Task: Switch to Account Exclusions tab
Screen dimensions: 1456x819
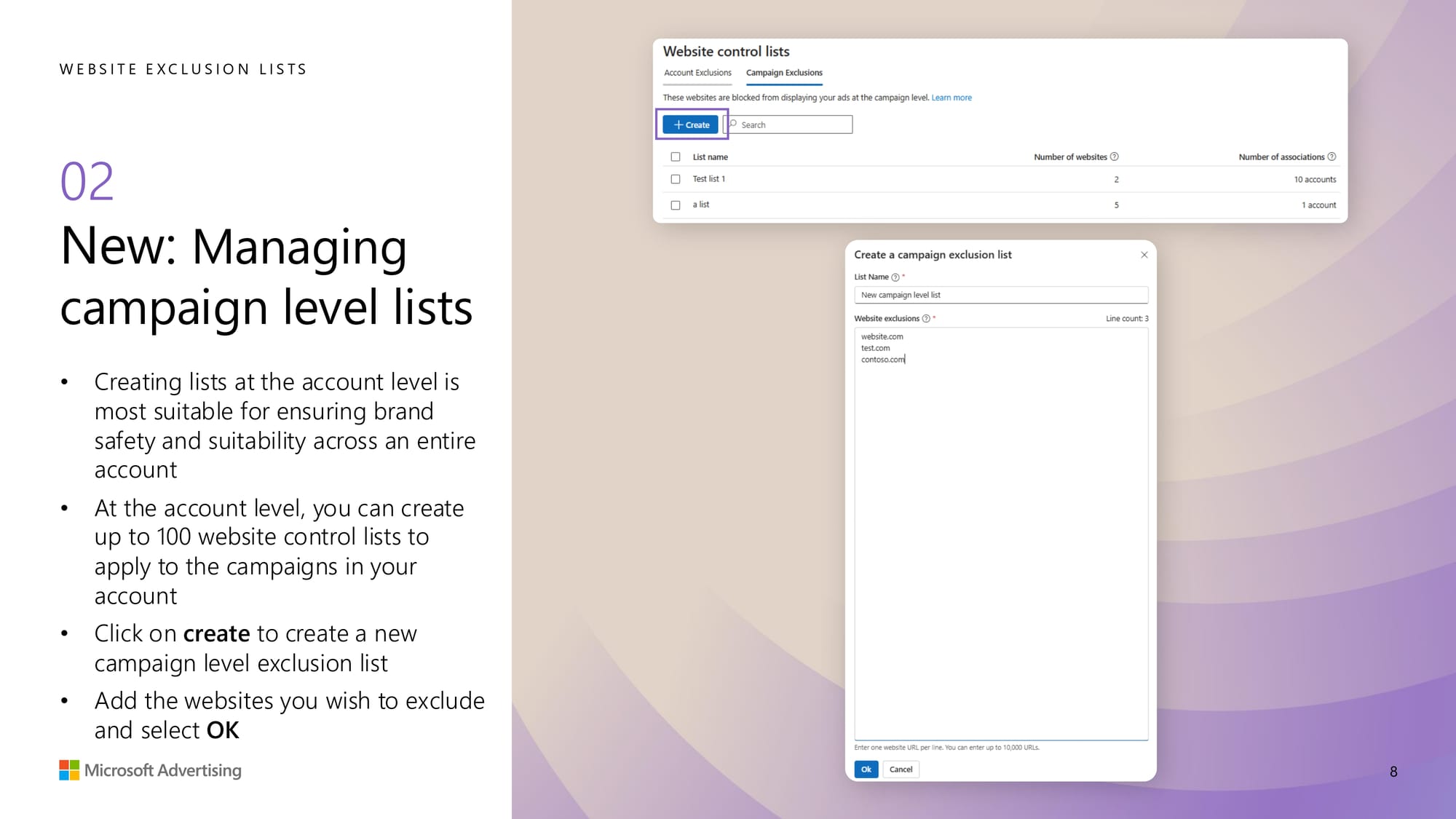Action: point(697,73)
